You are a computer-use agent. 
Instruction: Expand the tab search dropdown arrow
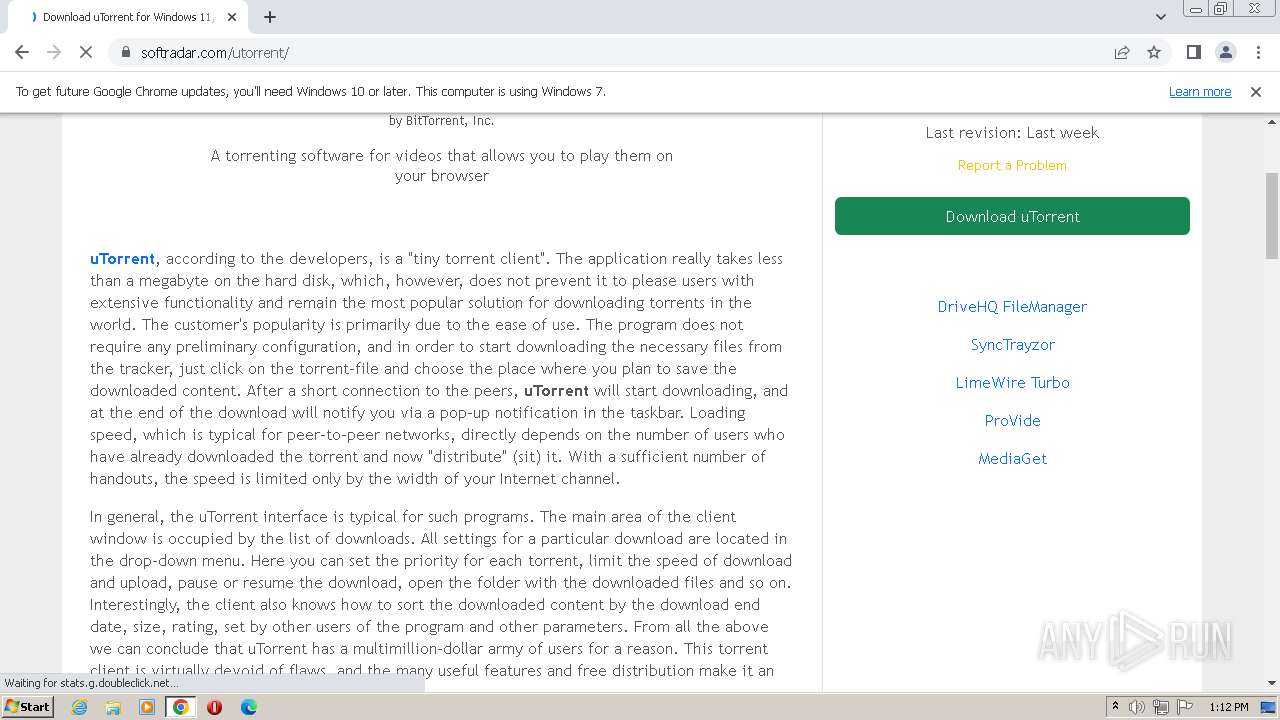tap(1161, 17)
